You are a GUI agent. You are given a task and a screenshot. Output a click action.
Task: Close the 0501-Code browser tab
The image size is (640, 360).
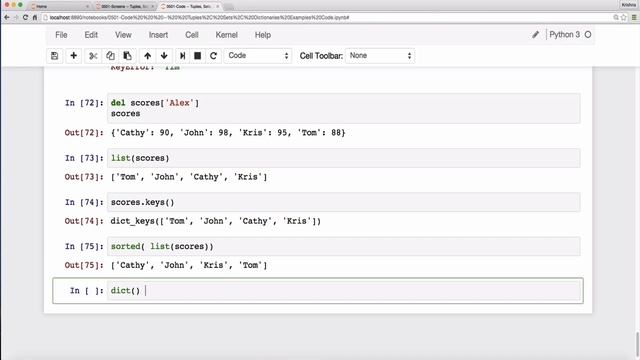coord(218,7)
